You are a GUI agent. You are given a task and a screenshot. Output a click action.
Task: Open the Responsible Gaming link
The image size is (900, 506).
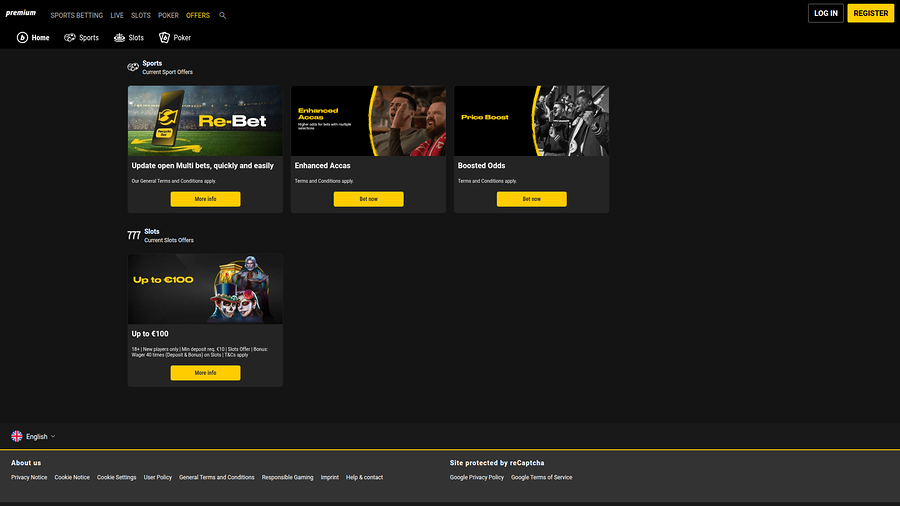tap(288, 477)
